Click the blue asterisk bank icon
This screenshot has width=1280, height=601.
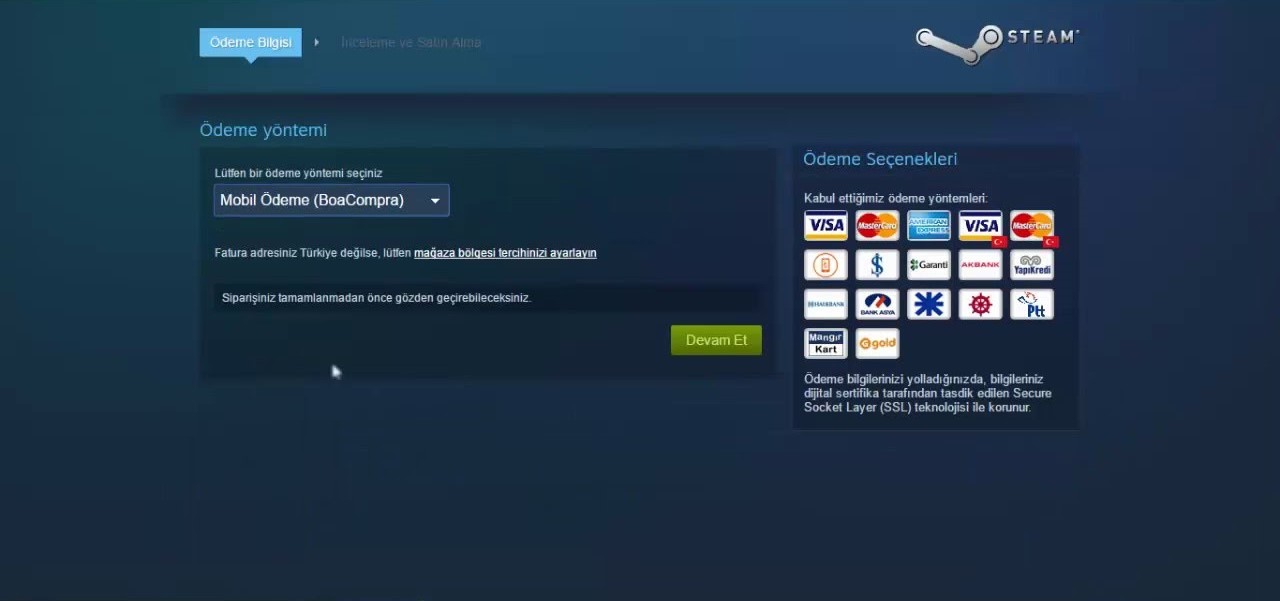[929, 304]
